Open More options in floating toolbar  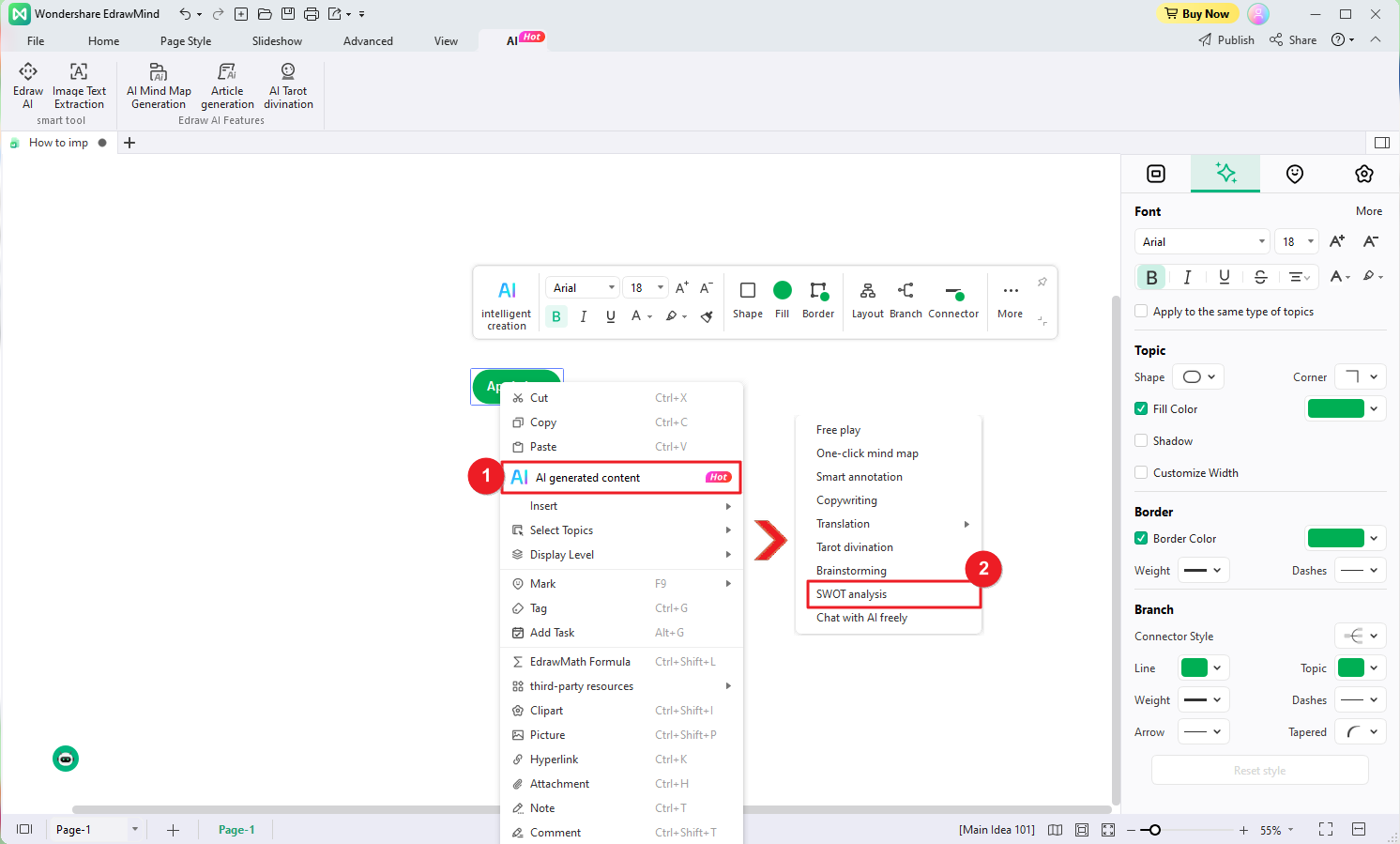click(1011, 300)
